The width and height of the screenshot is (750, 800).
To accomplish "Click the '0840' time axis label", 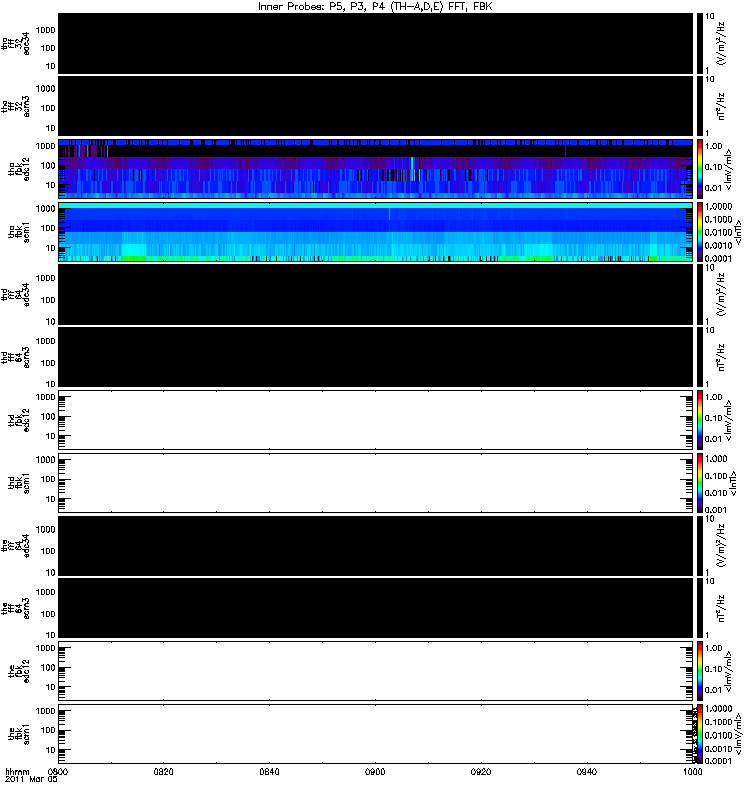I will tap(269, 772).
